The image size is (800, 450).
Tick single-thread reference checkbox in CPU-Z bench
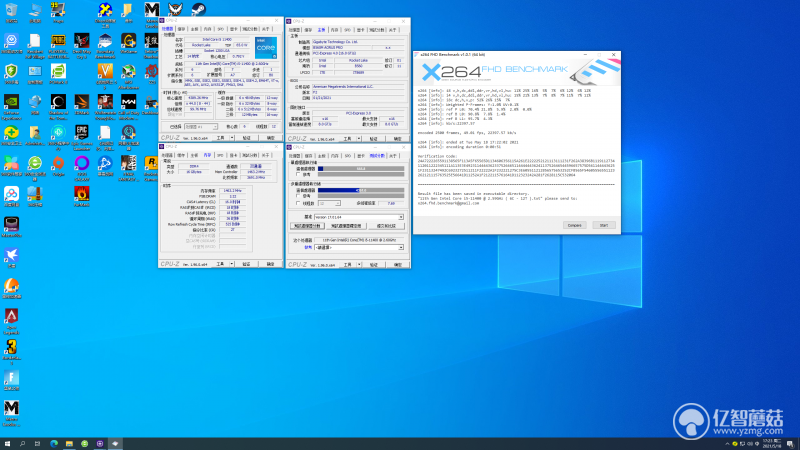[298, 174]
